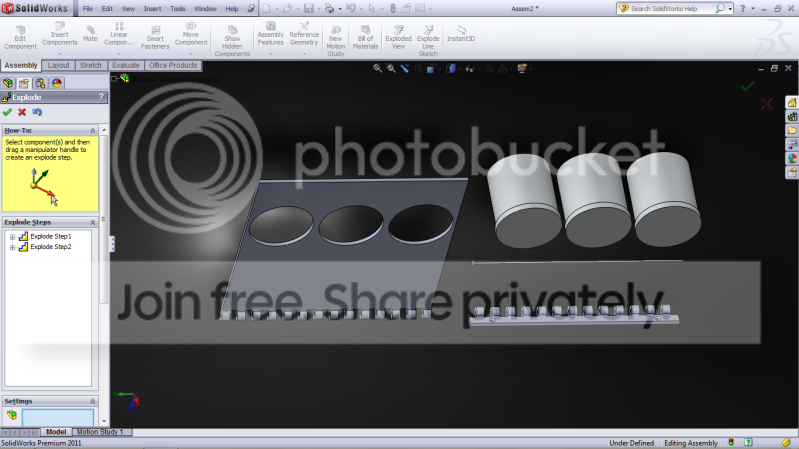The width and height of the screenshot is (799, 449).
Task: Switch to the Motion Study 1 tab
Action: coord(100,432)
